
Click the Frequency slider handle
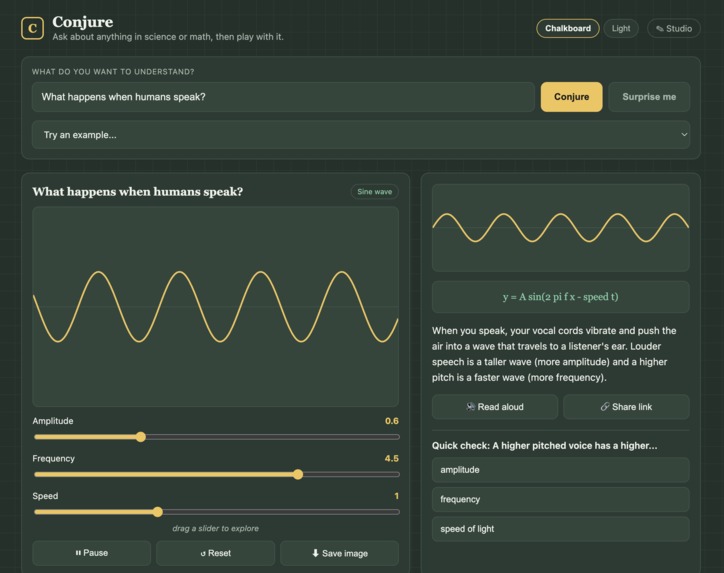pyautogui.click(x=298, y=474)
